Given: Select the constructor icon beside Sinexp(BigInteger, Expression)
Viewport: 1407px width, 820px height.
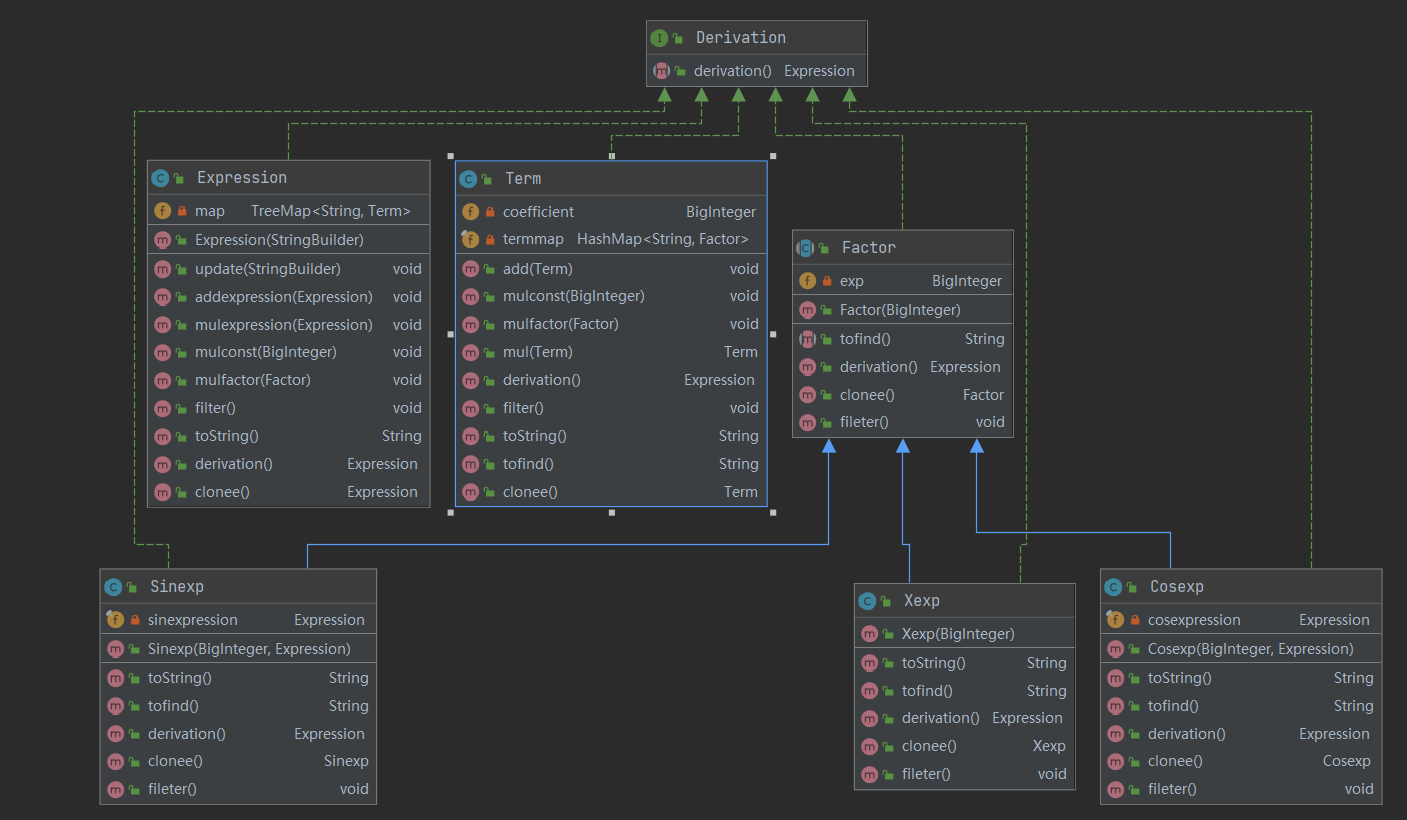Looking at the screenshot, I should pyautogui.click(x=115, y=649).
